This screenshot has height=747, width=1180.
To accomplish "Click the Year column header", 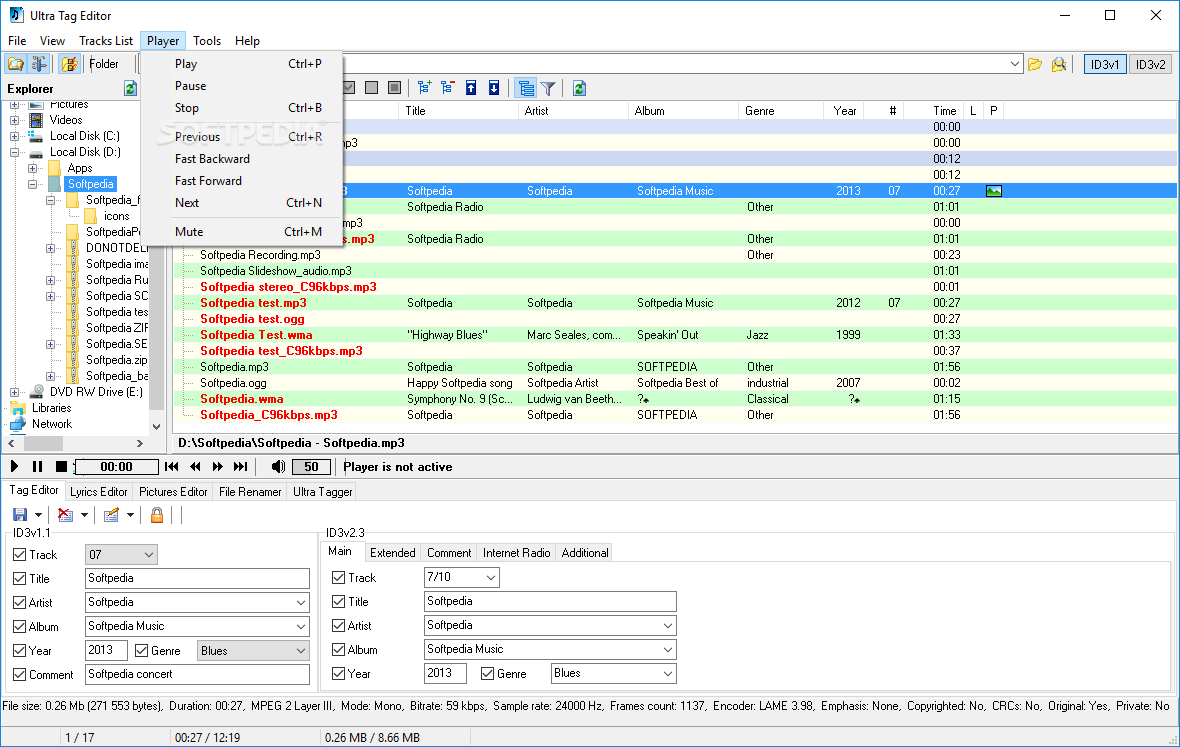I will click(x=844, y=111).
